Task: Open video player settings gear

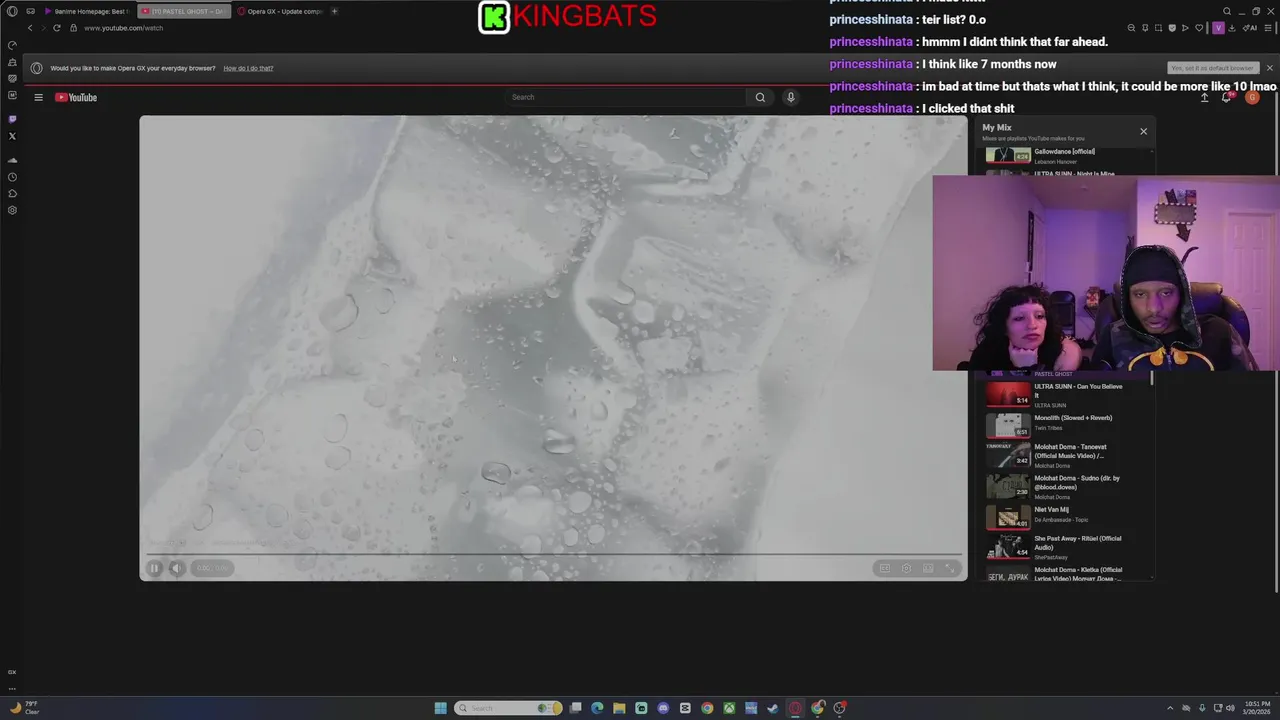Action: (906, 568)
